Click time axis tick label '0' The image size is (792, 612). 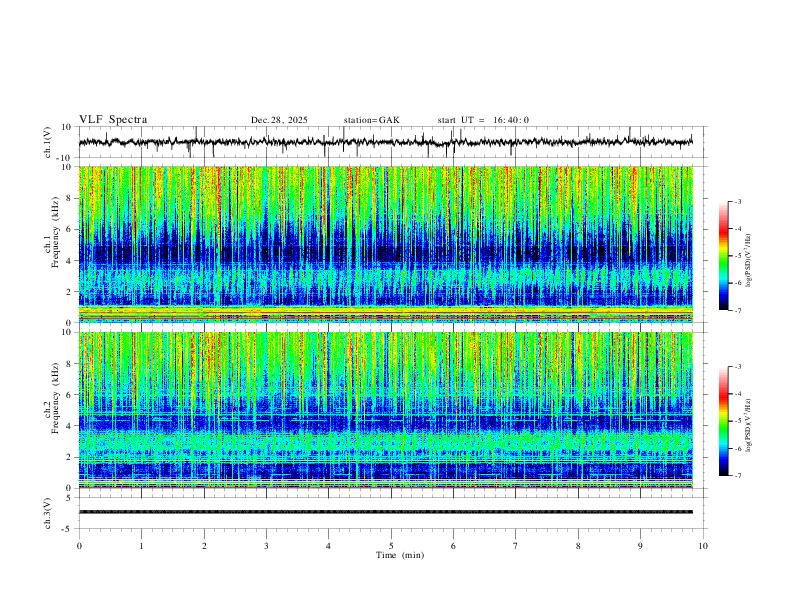click(x=79, y=546)
